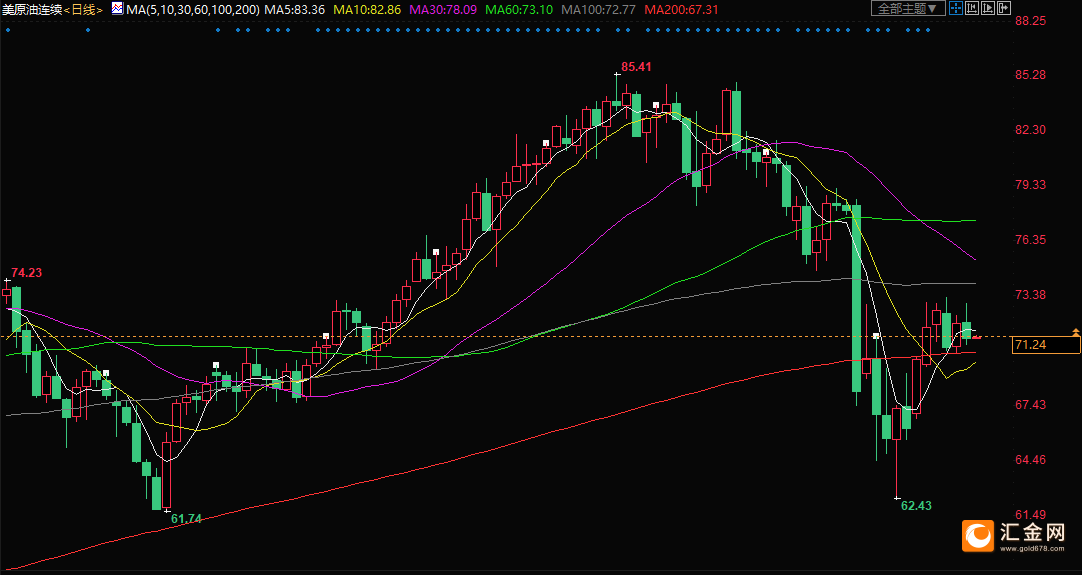Click the 85.41 high price label
Viewport: 1082px width, 575px height.
click(x=636, y=67)
